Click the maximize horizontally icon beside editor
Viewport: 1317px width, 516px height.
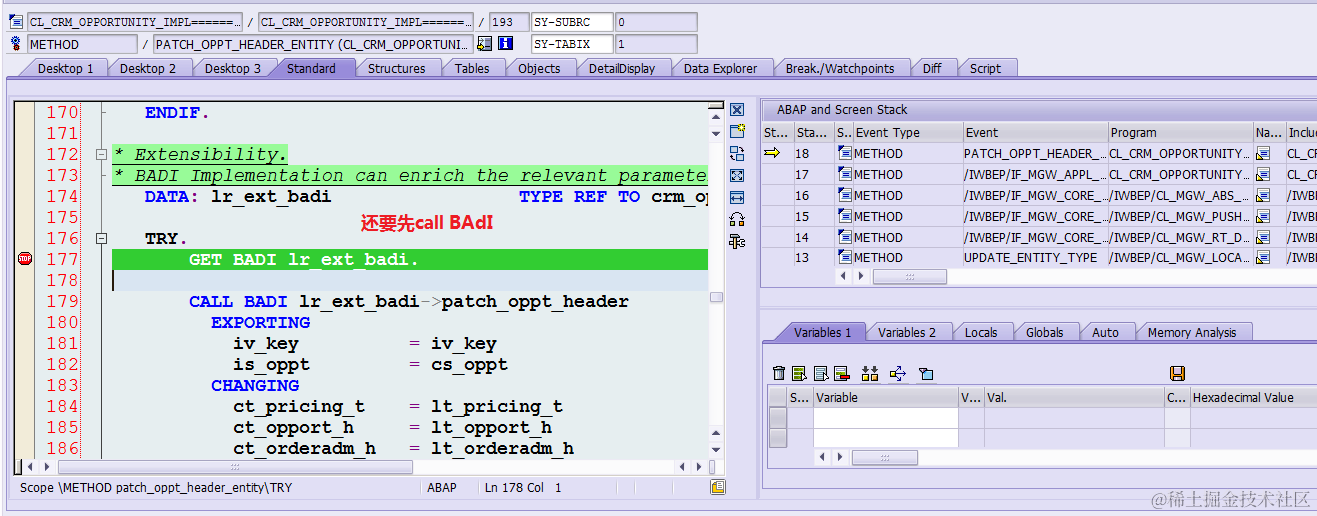[x=737, y=197]
